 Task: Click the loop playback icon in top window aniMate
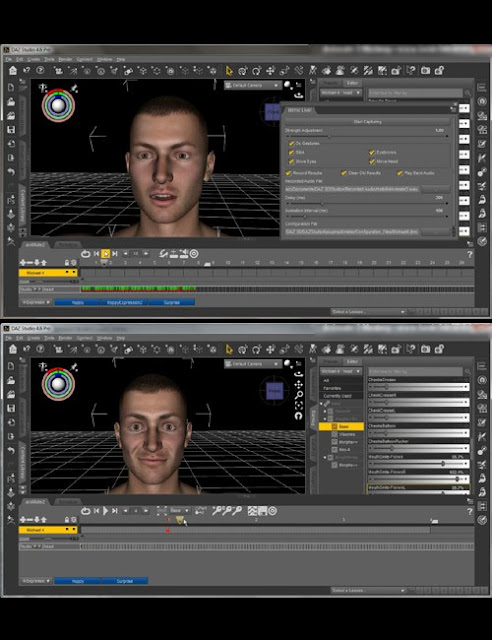click(x=85, y=253)
